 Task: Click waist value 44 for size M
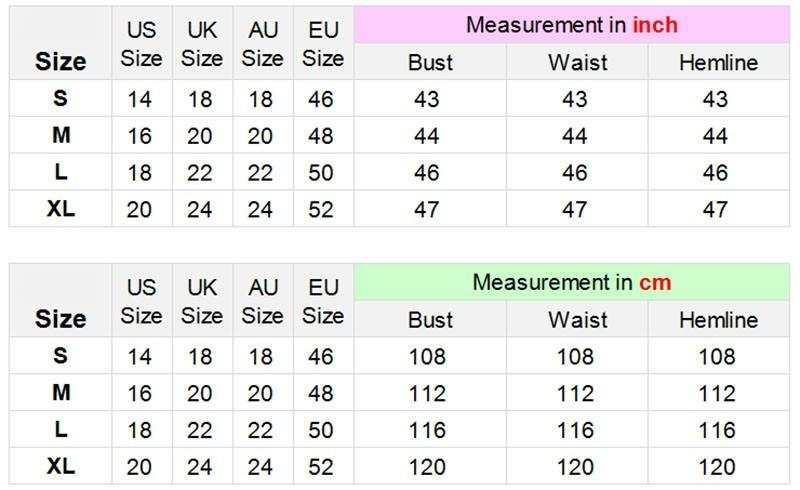pos(575,136)
